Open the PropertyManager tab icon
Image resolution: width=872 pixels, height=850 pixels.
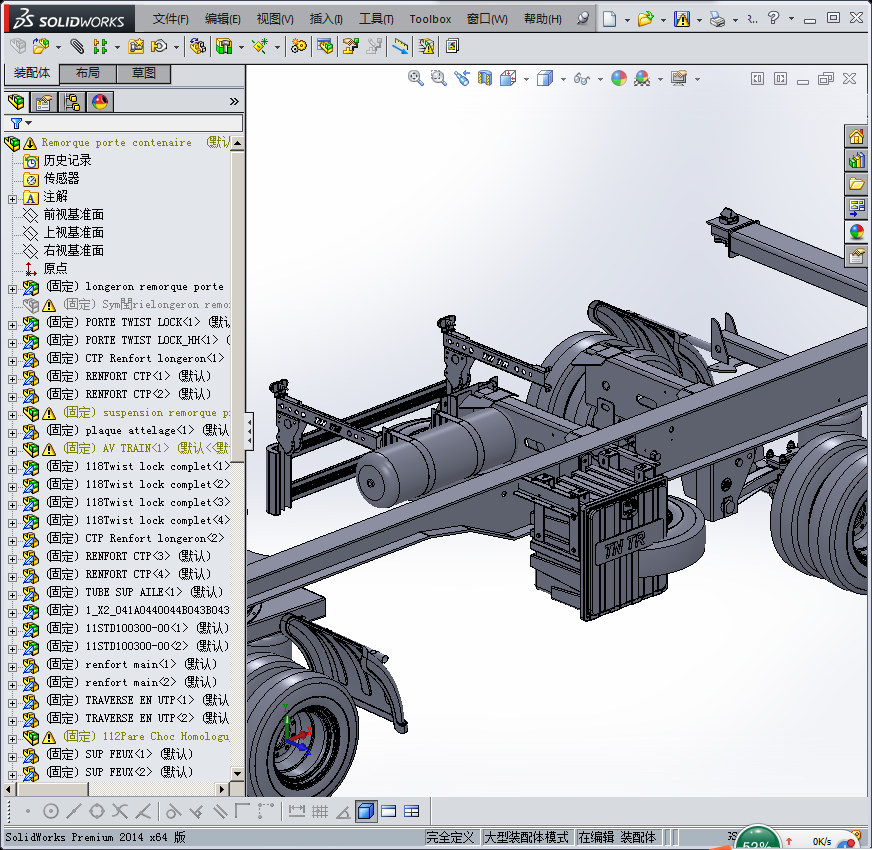pyautogui.click(x=43, y=101)
